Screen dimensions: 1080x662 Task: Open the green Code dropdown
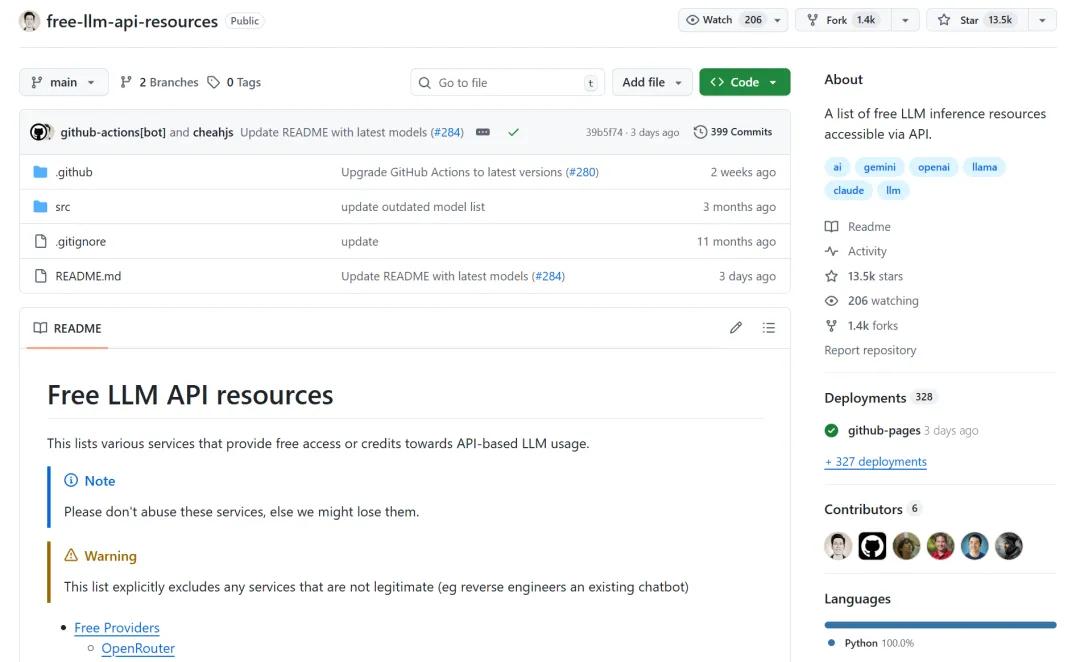[x=744, y=82]
